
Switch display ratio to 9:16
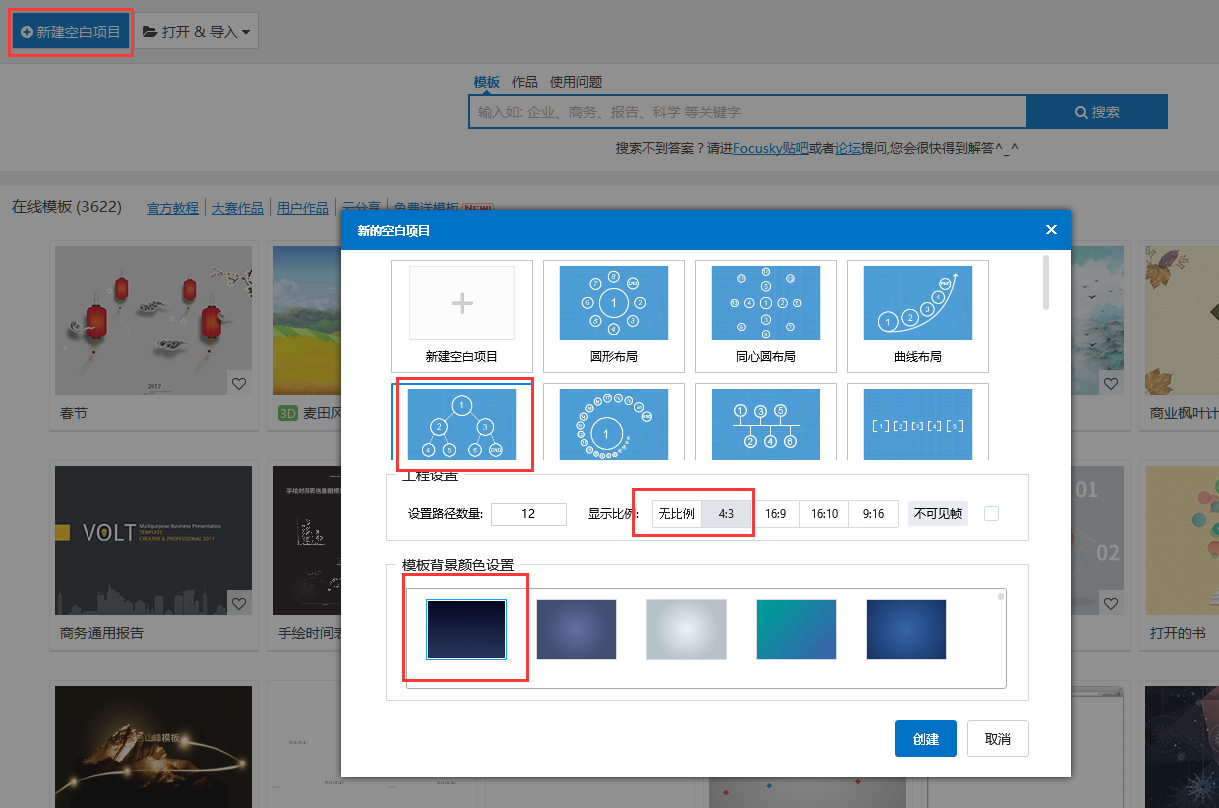872,513
